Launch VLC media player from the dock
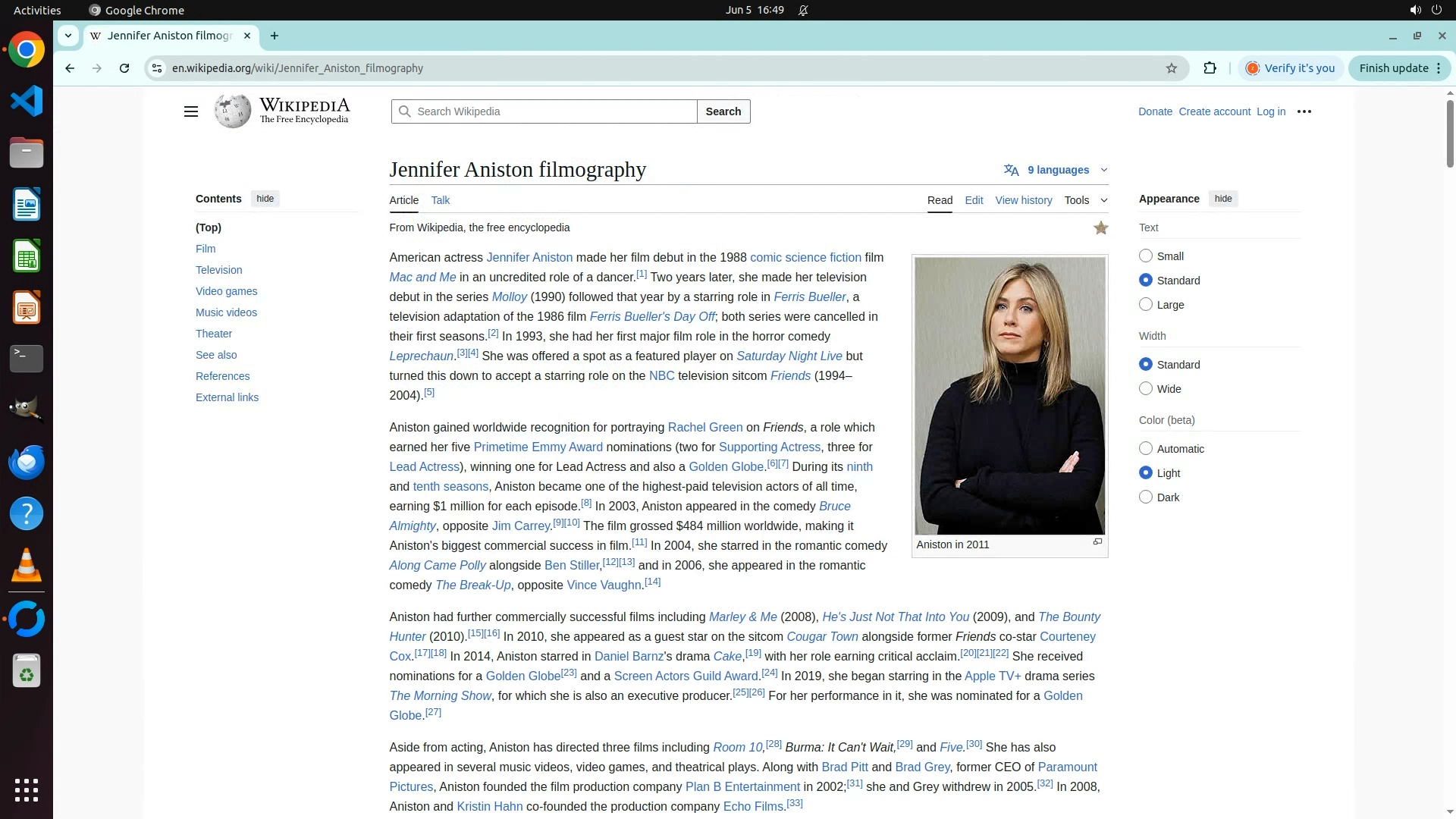The width and height of the screenshot is (1456, 819). [x=27, y=566]
